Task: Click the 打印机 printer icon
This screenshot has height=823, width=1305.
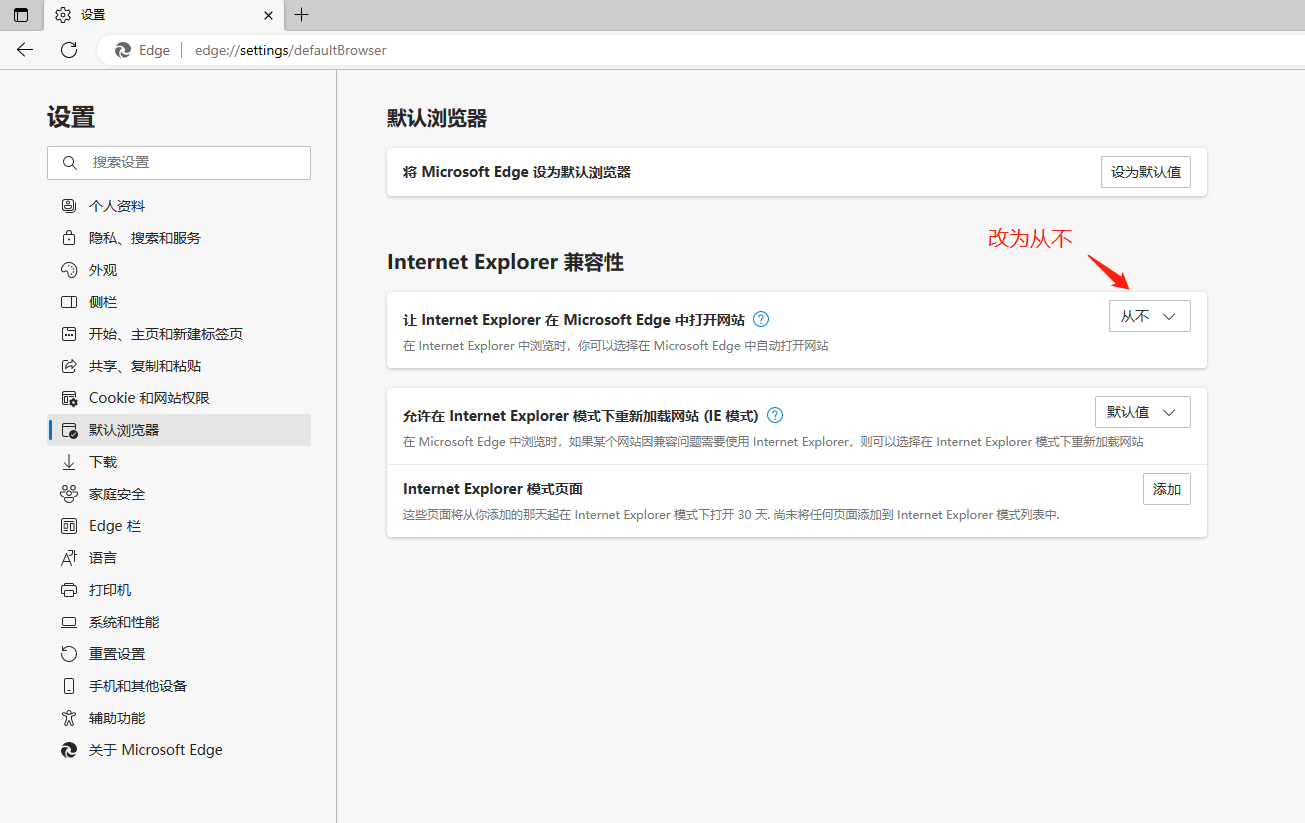Action: coord(69,590)
